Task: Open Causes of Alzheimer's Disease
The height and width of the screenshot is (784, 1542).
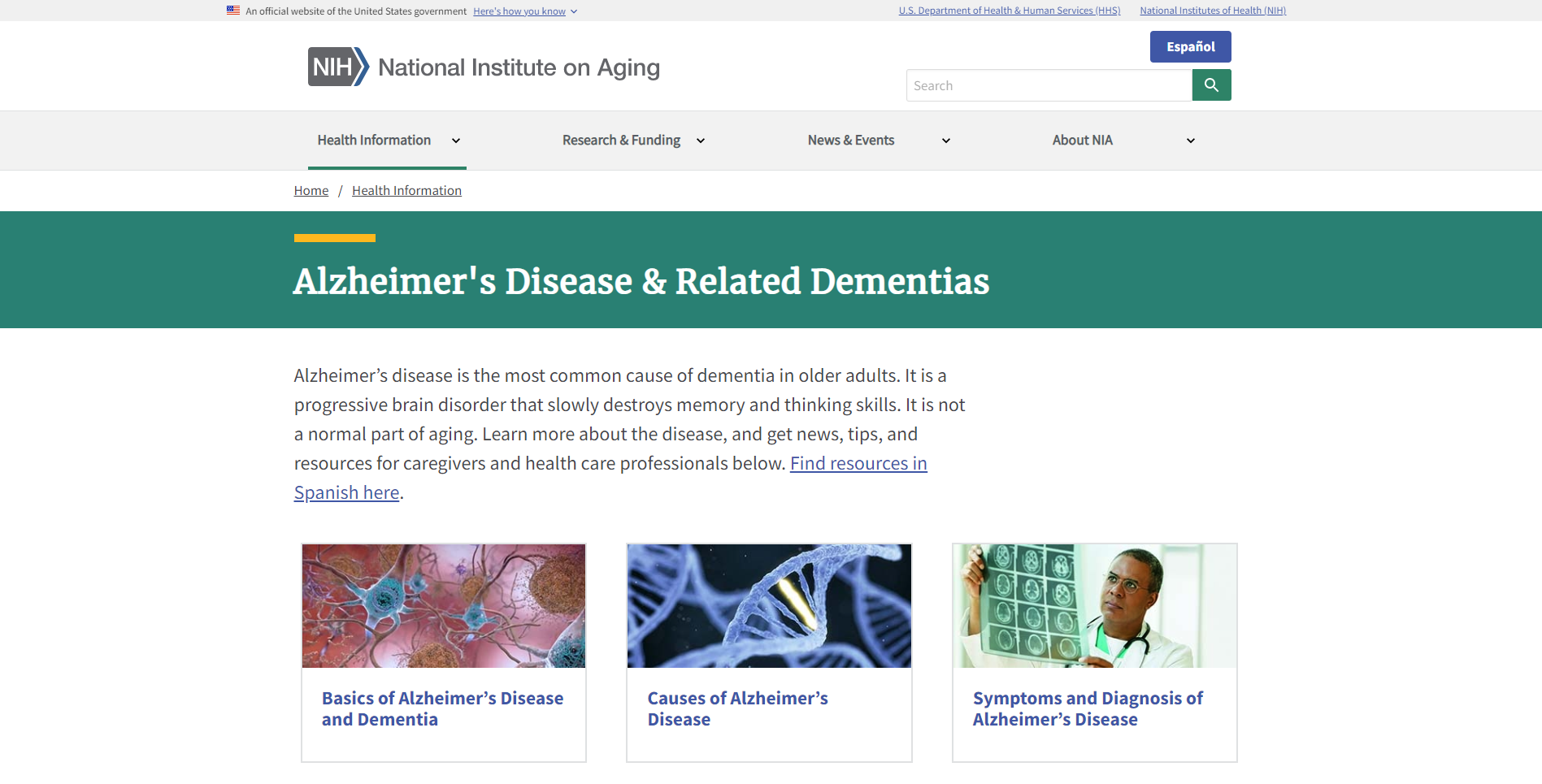Action: click(737, 708)
